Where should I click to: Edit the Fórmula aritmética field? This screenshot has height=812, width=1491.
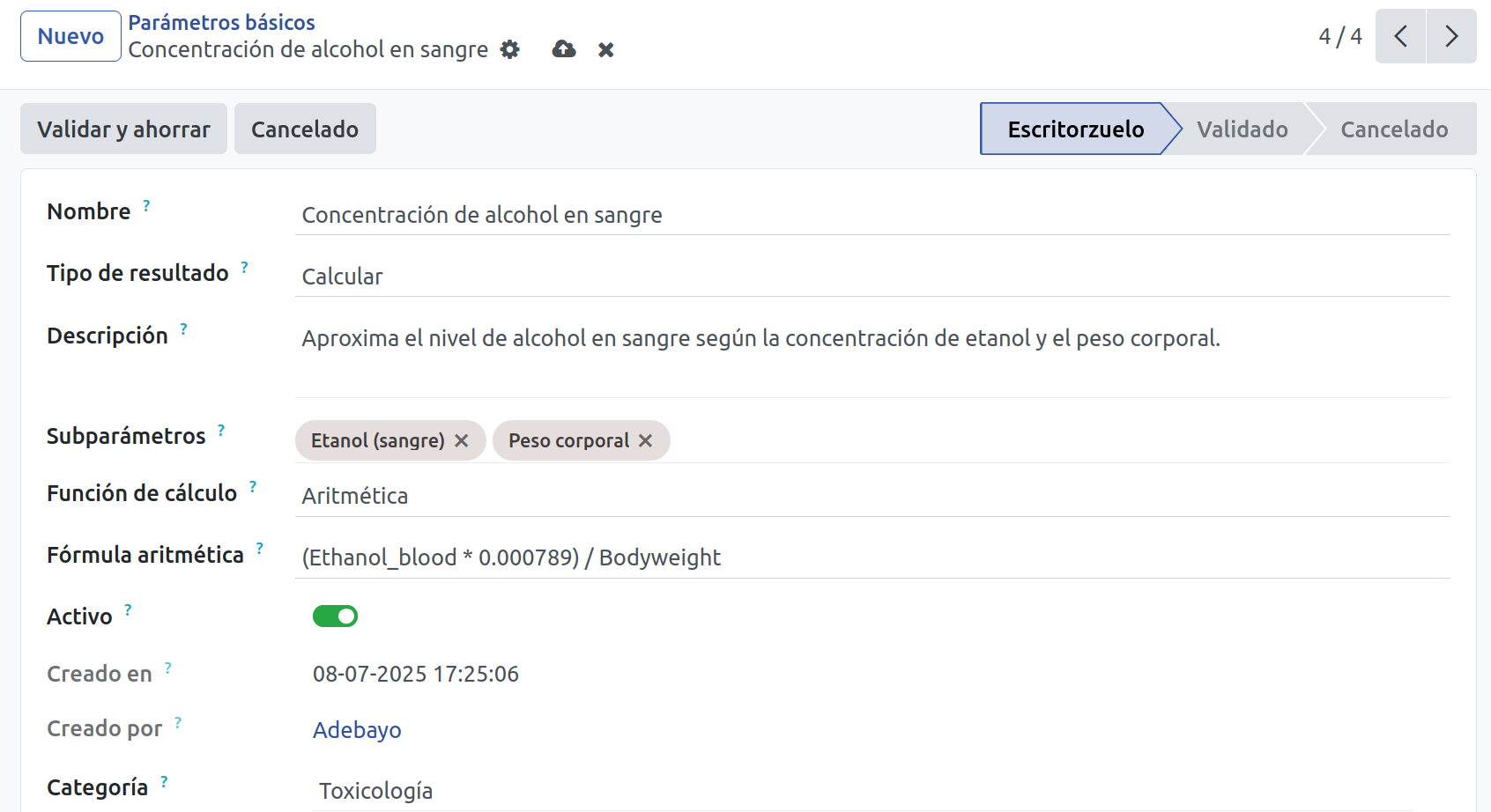coord(872,557)
